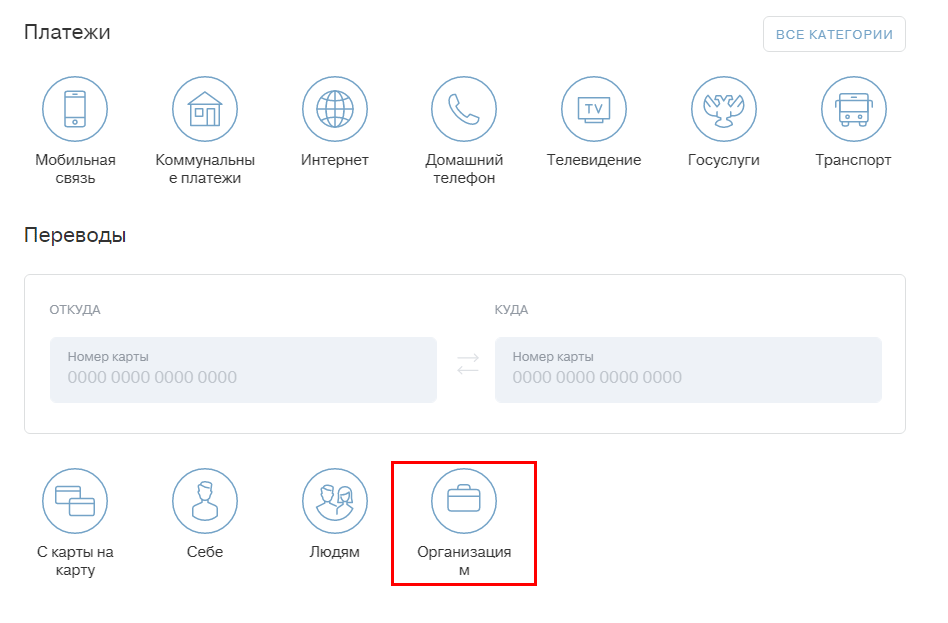The image size is (948, 623).
Task: Click the Организациям text label
Action: pos(464,561)
